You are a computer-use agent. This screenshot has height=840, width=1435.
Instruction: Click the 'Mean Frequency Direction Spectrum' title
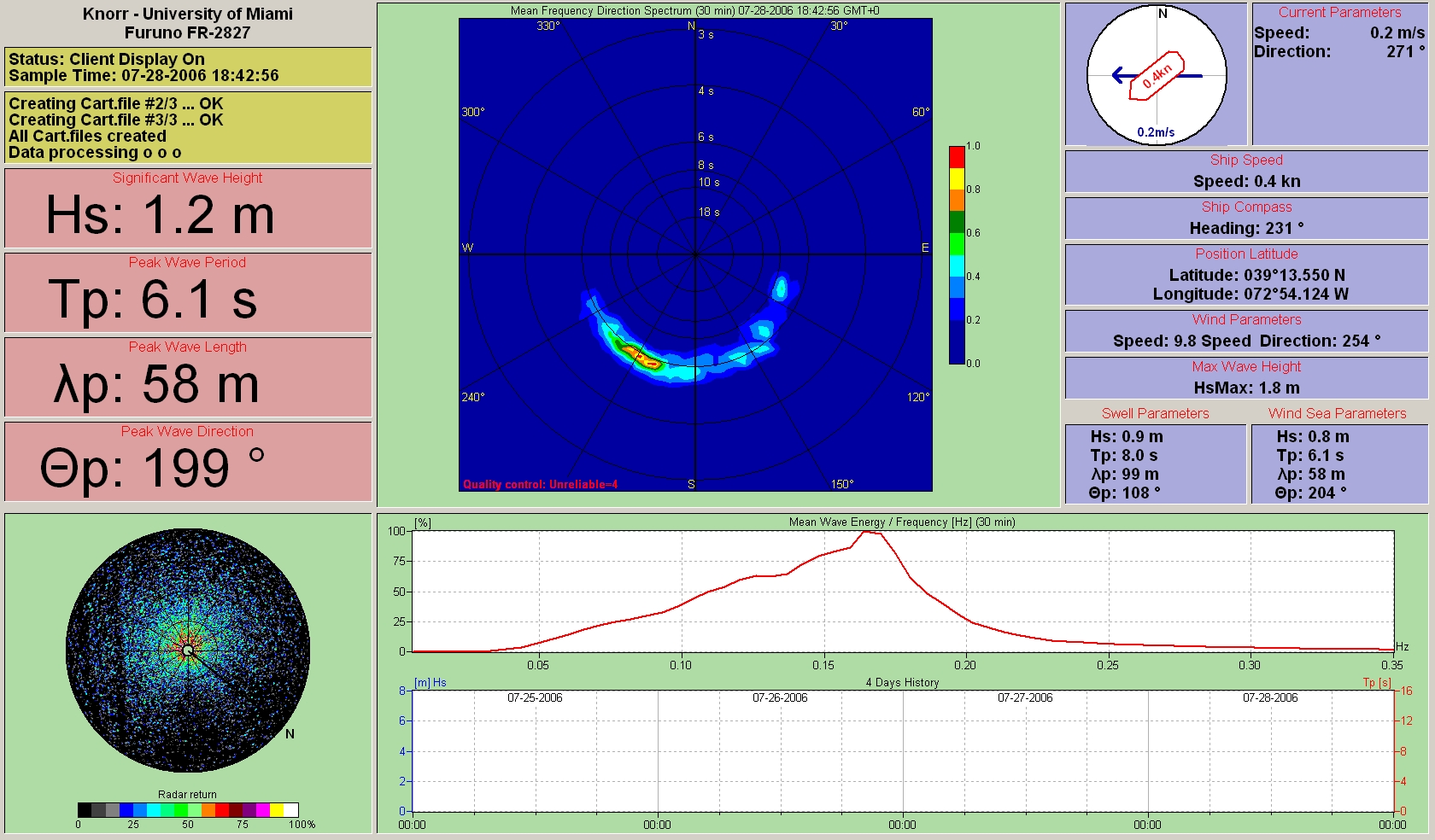[695, 11]
